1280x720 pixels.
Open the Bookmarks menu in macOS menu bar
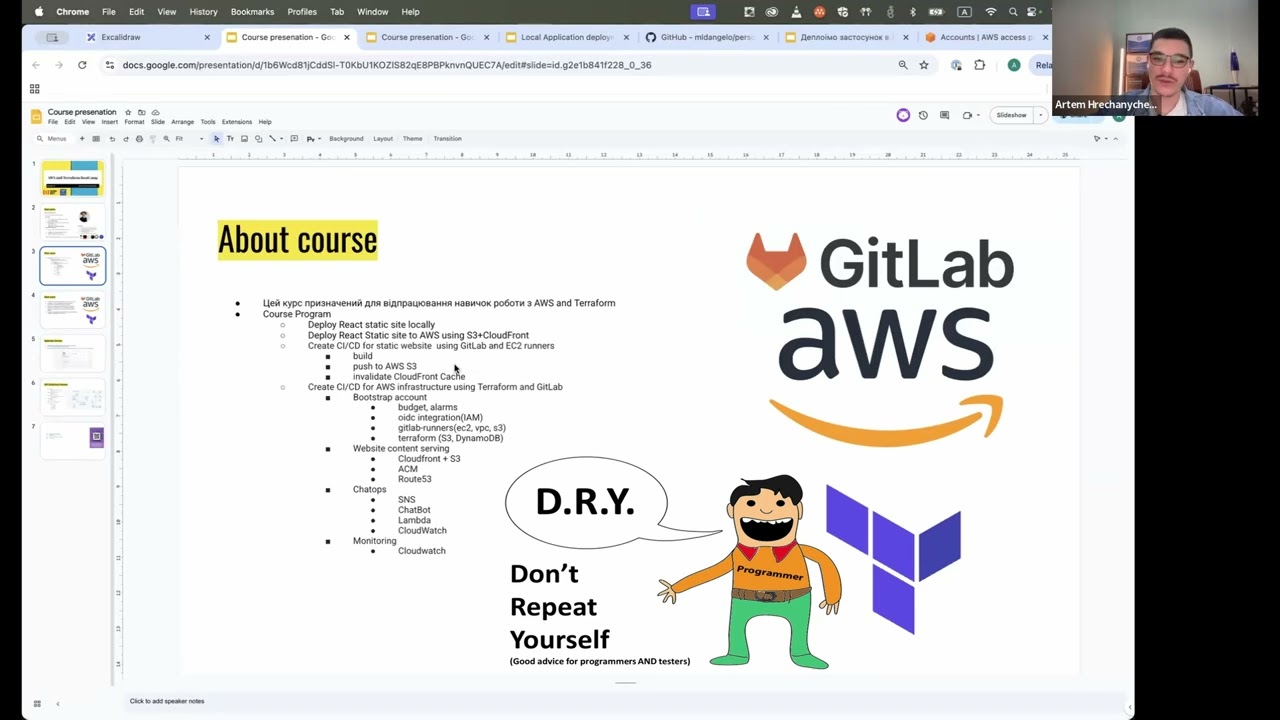coord(252,12)
